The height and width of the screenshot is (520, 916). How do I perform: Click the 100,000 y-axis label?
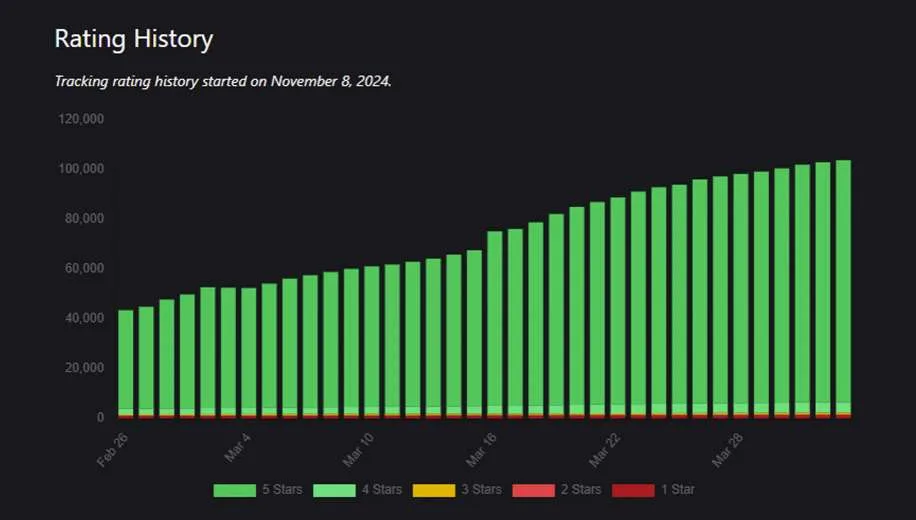(81, 168)
